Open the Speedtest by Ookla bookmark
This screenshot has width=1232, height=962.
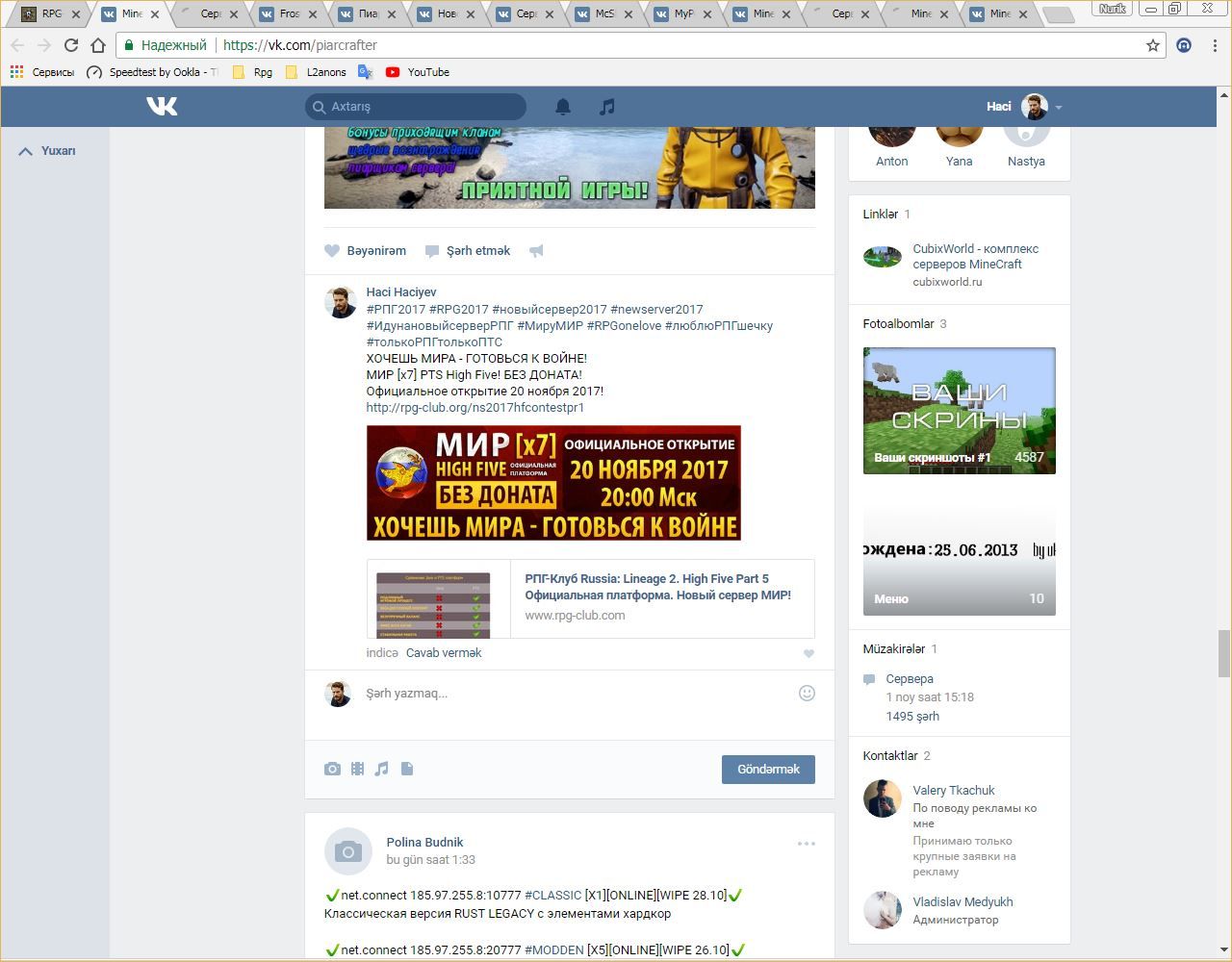point(152,72)
